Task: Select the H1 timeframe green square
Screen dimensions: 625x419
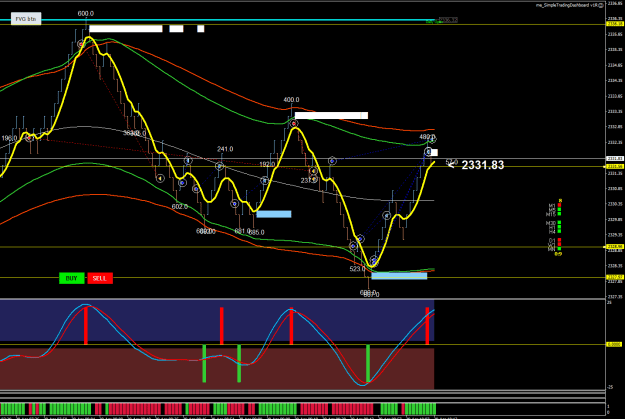Action: 559,227
